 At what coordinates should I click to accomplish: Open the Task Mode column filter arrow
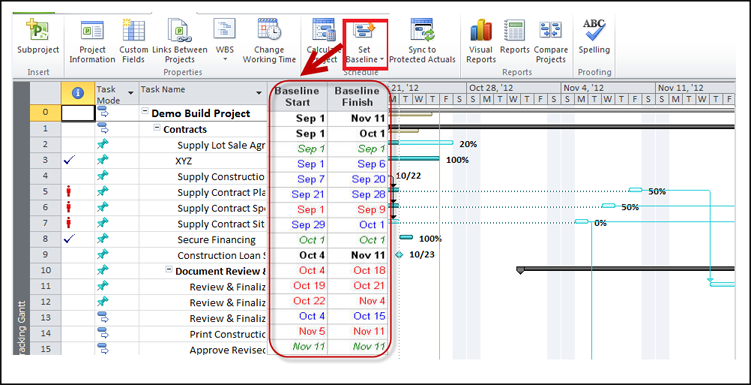(131, 92)
